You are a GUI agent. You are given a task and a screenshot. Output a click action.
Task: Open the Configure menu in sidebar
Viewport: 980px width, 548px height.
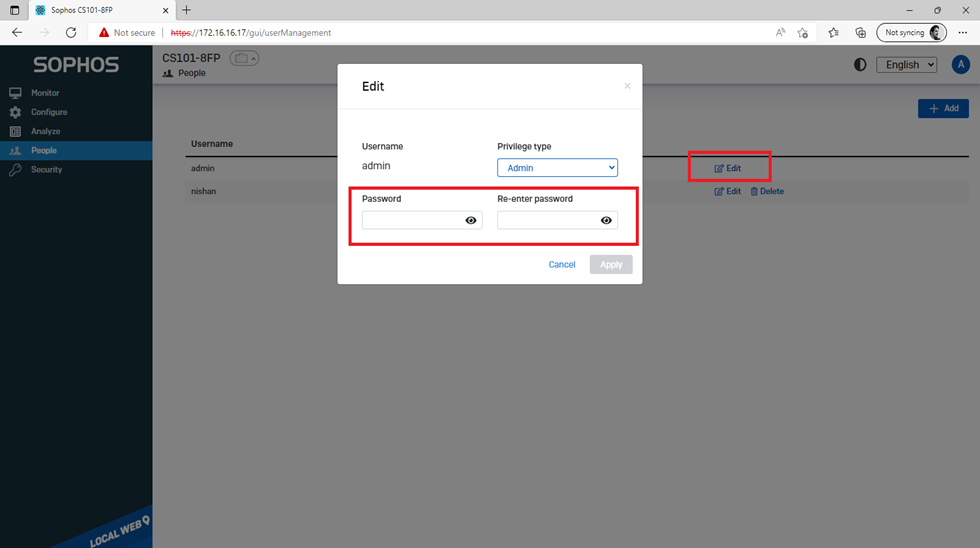(49, 112)
